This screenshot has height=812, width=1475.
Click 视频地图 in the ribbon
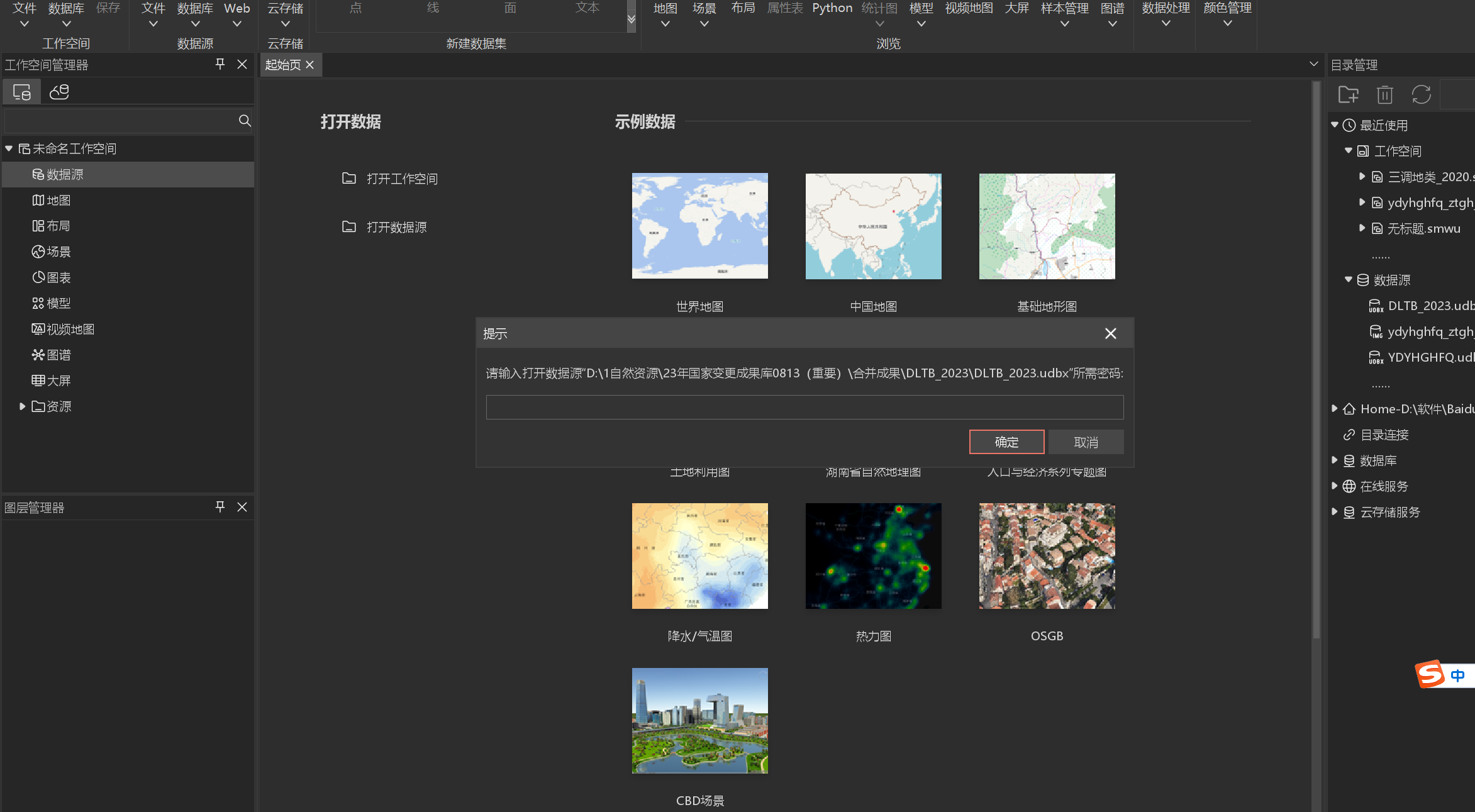click(x=969, y=8)
